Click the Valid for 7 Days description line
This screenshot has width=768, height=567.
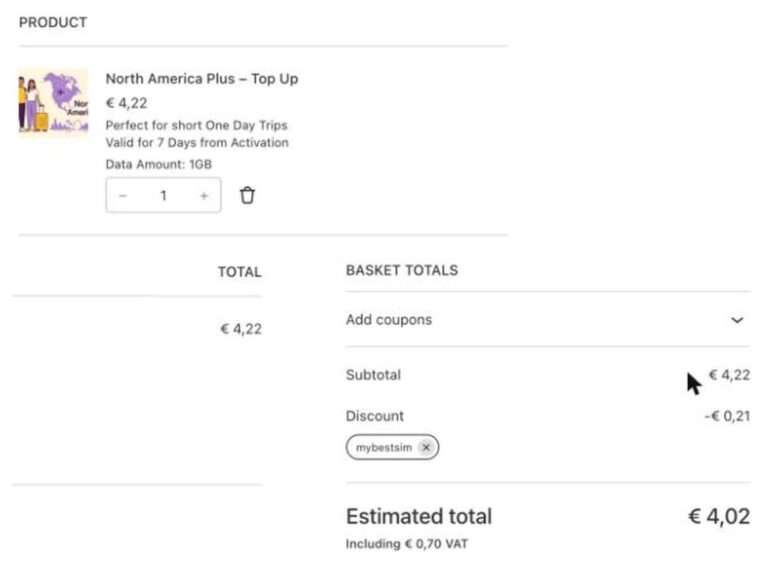tap(197, 142)
